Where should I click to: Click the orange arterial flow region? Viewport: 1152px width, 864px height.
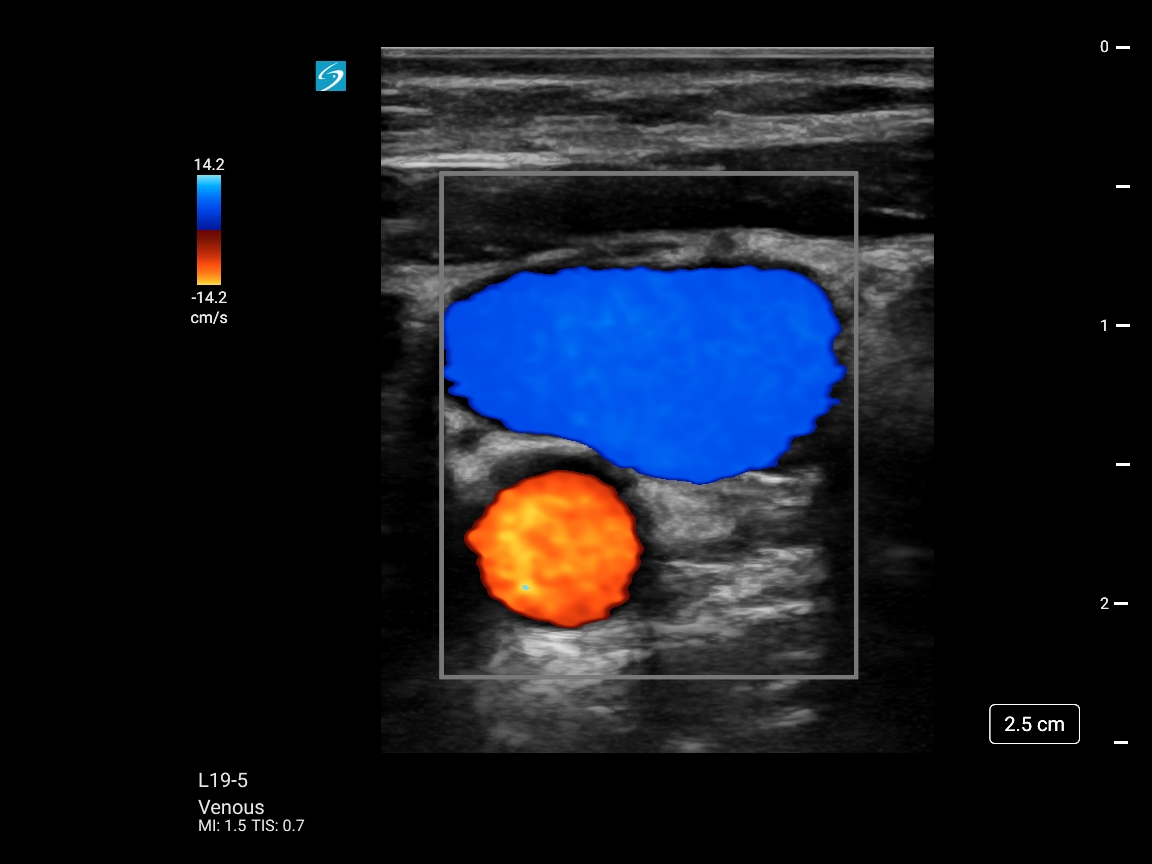[x=555, y=550]
